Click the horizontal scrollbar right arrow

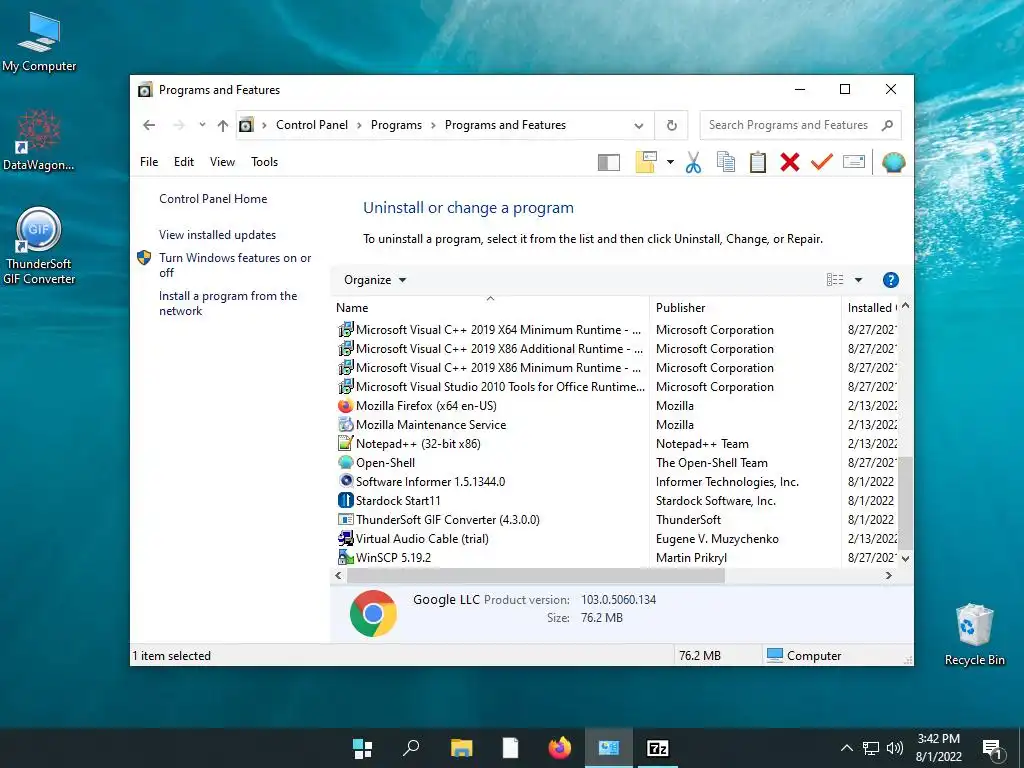pos(888,575)
